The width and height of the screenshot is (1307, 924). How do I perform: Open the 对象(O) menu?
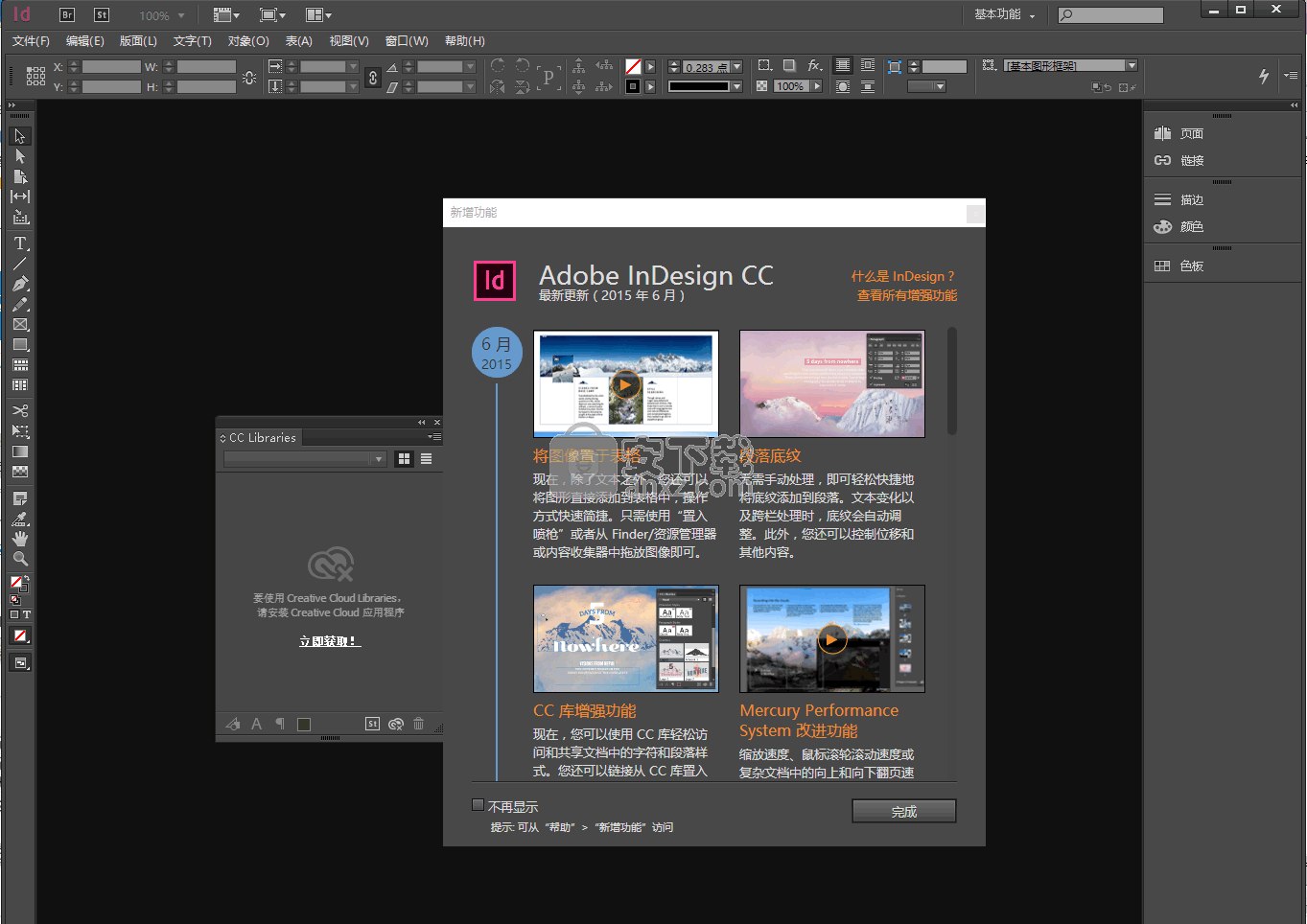click(248, 41)
